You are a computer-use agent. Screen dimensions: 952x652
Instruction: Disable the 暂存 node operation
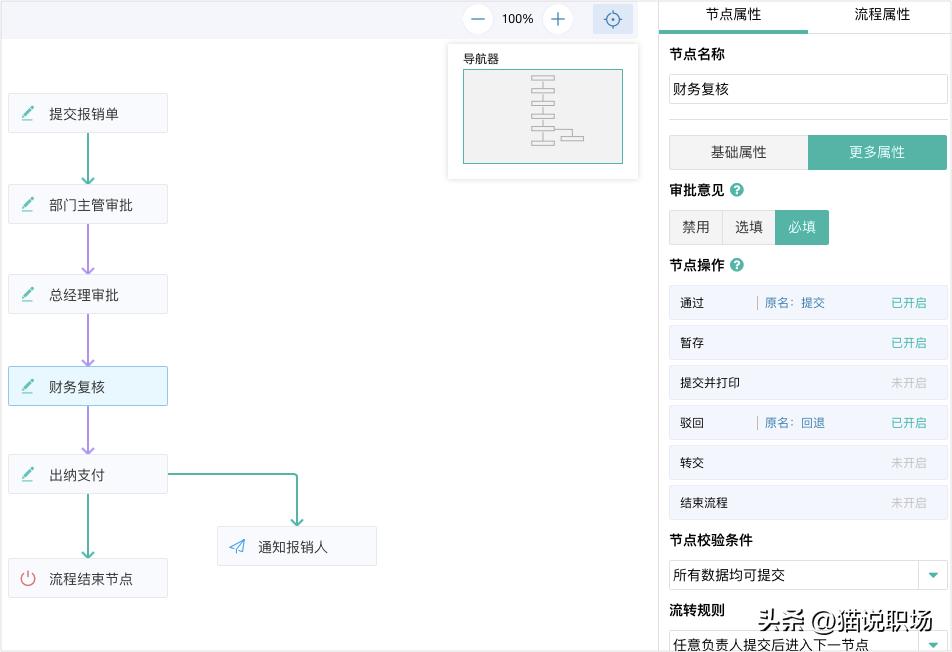tap(909, 342)
